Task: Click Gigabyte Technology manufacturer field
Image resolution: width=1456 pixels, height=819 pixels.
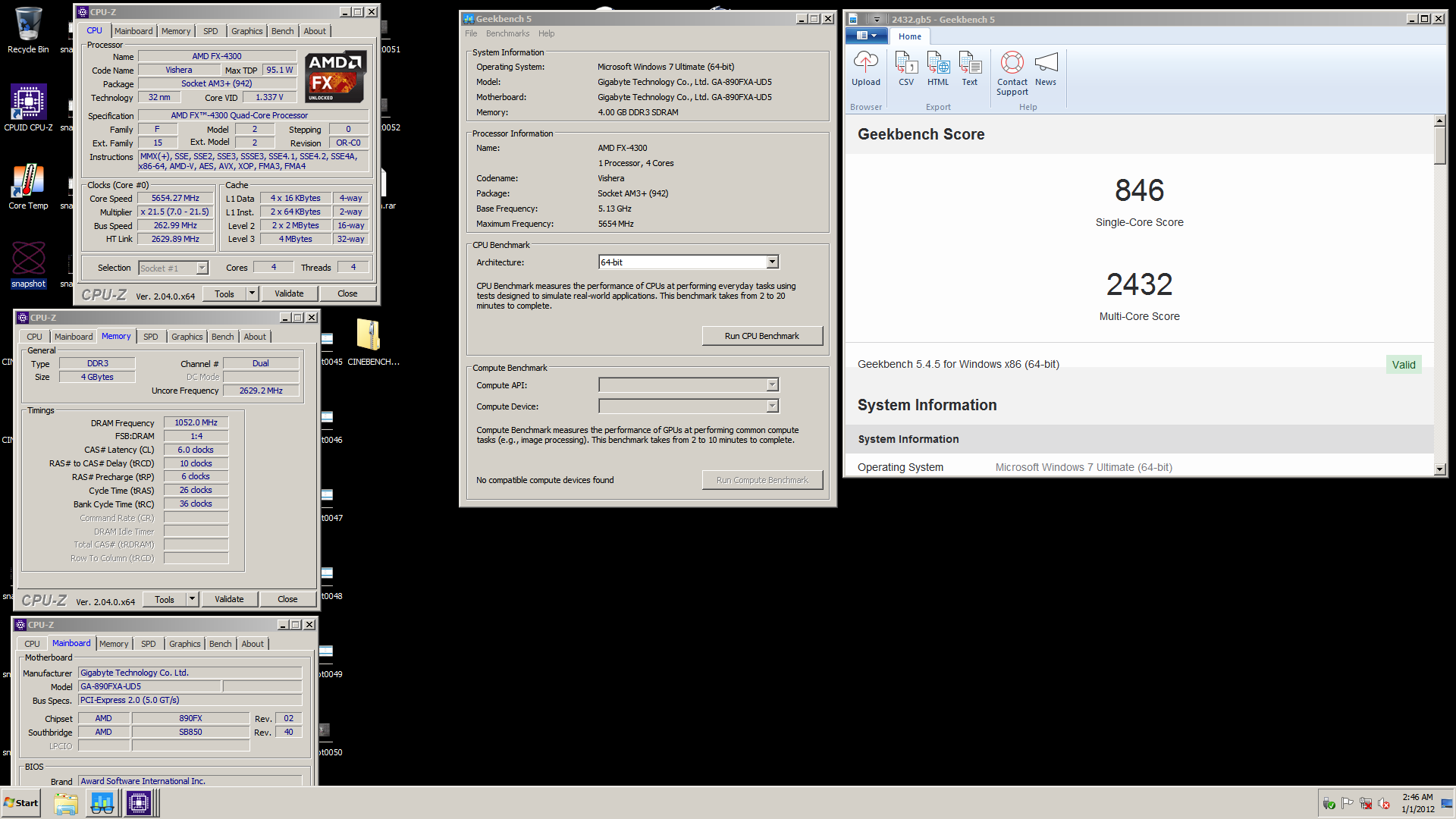Action: click(x=190, y=673)
